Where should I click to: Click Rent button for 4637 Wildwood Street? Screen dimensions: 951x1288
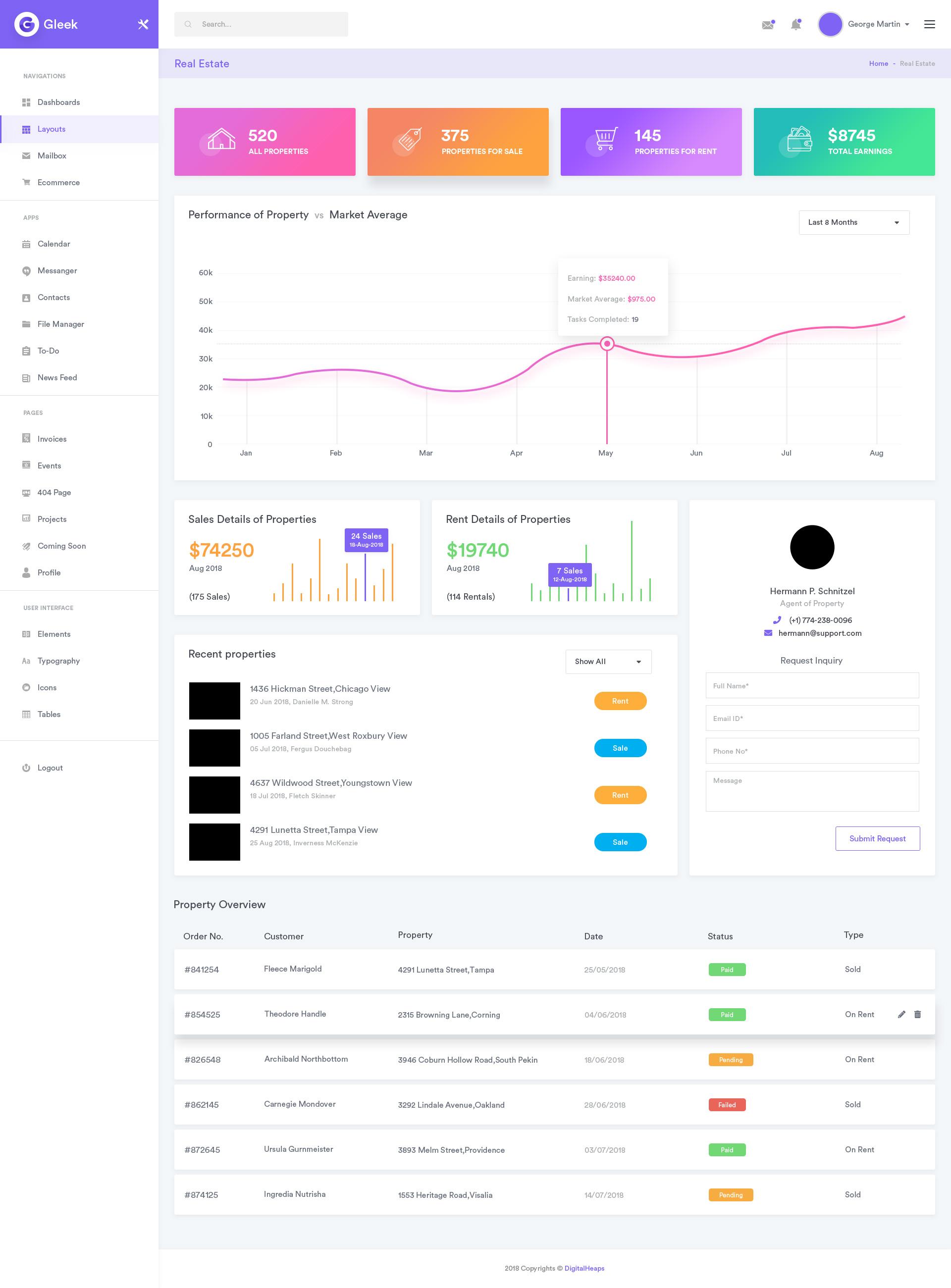pyautogui.click(x=620, y=795)
